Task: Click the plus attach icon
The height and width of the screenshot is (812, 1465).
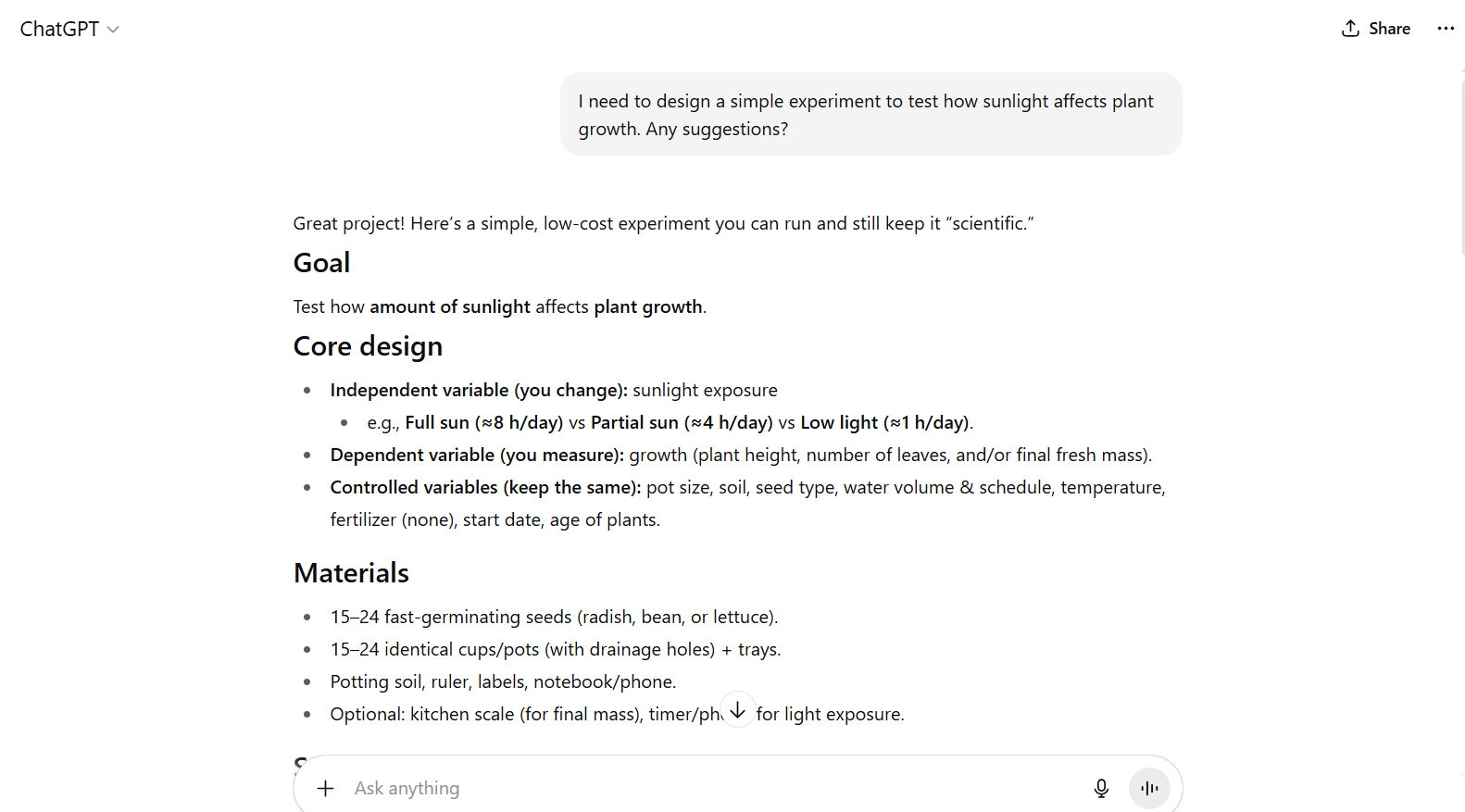Action: [325, 788]
